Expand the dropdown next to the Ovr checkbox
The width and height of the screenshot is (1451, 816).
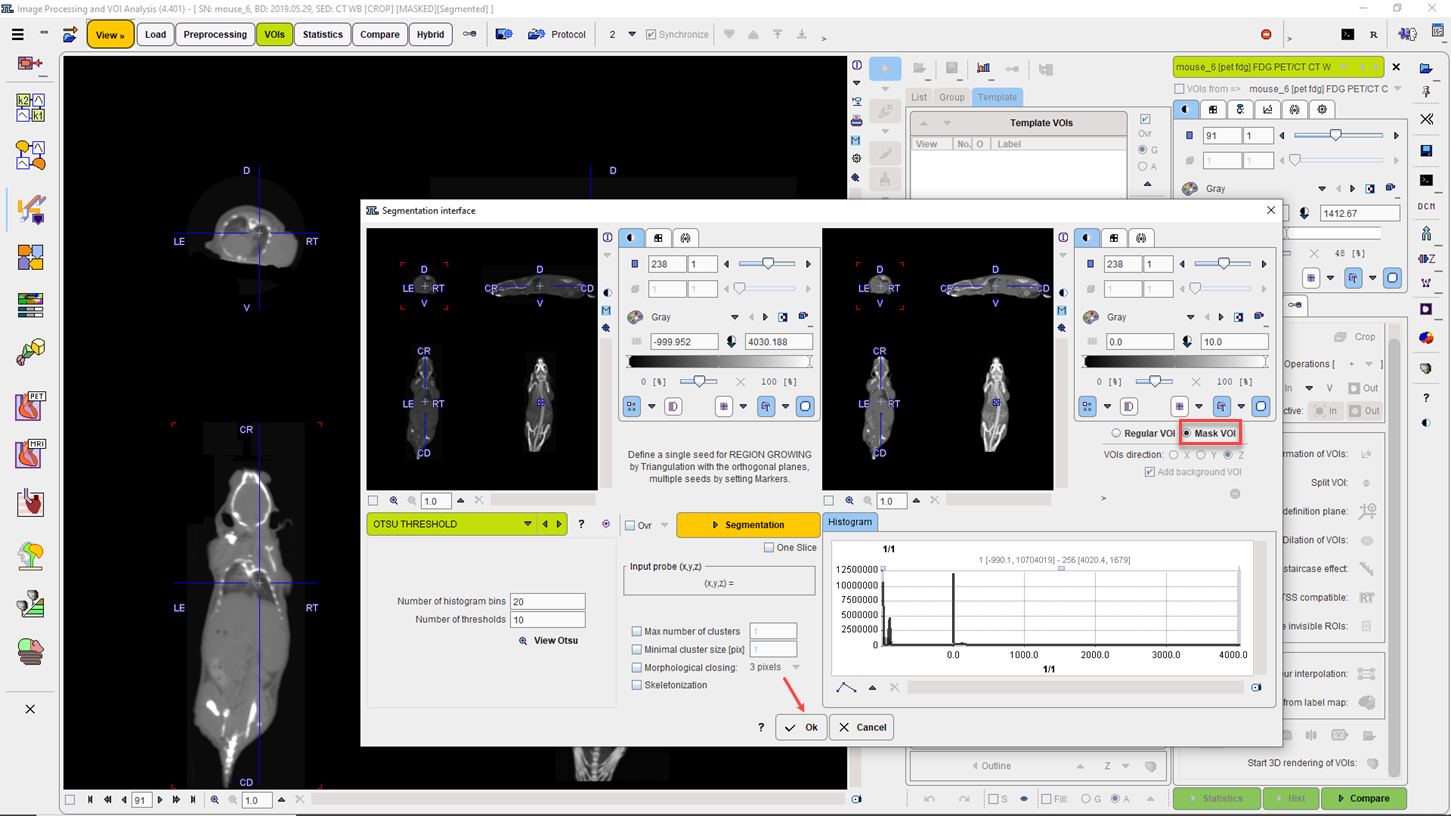pyautogui.click(x=664, y=525)
